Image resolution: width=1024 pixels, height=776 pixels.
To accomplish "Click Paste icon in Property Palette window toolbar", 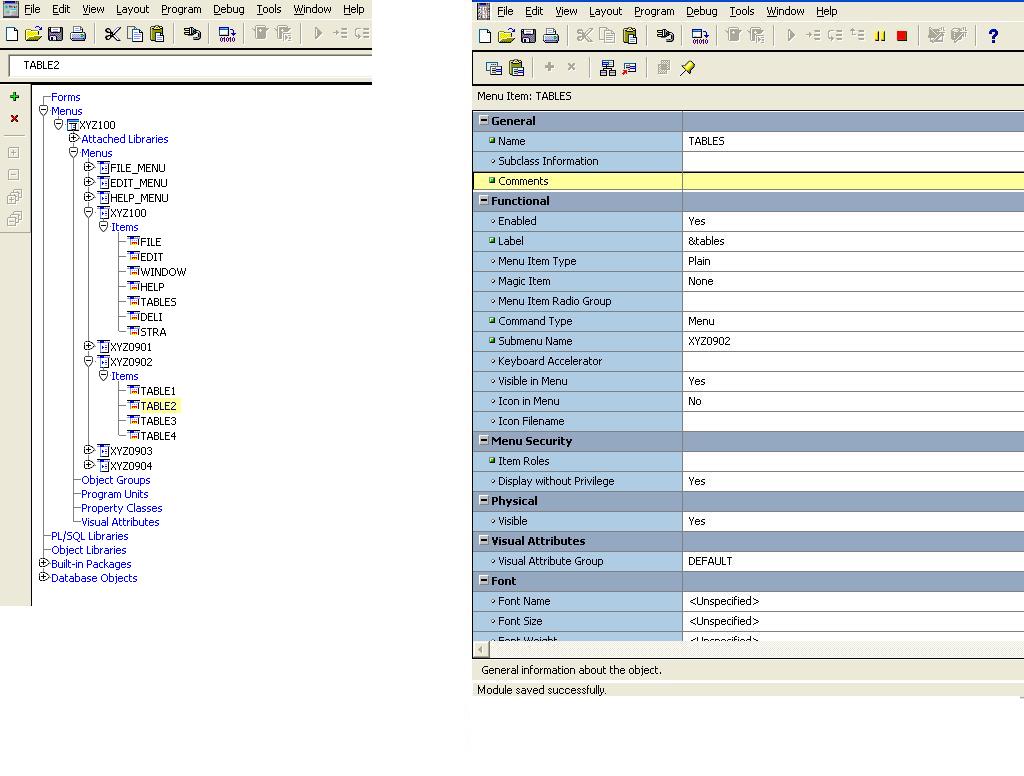I will [630, 35].
